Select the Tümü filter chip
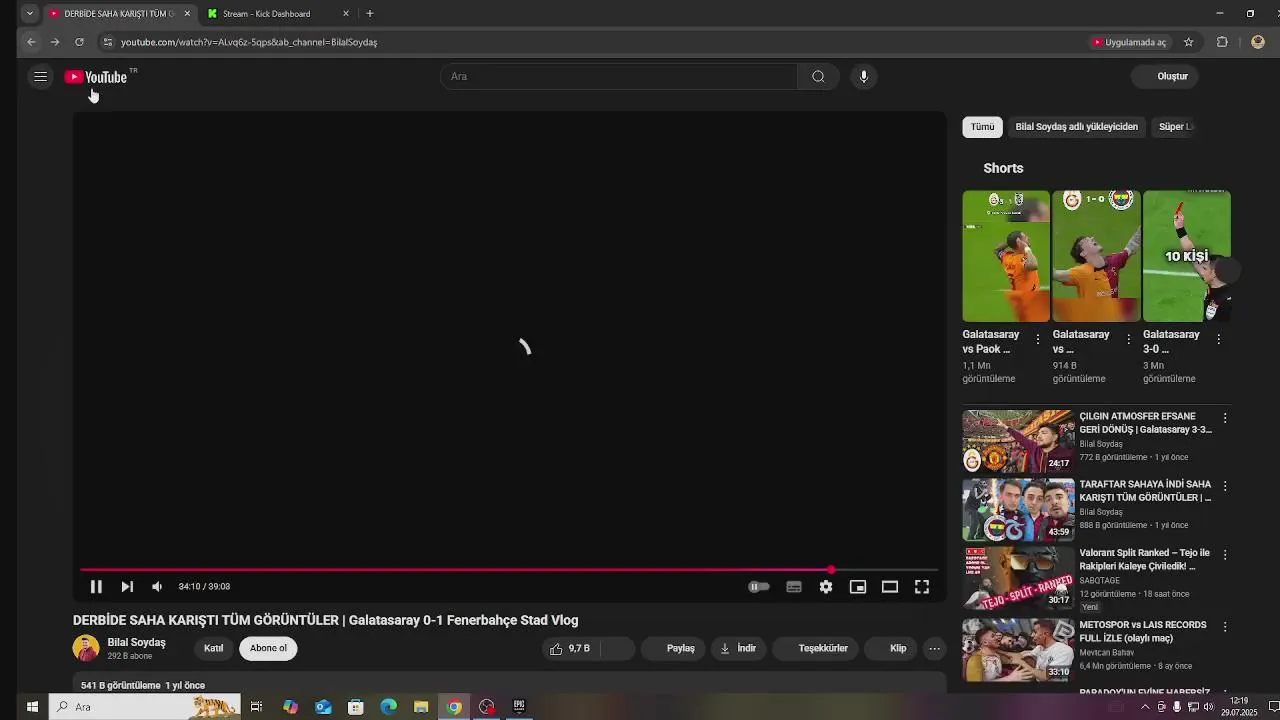 click(983, 127)
